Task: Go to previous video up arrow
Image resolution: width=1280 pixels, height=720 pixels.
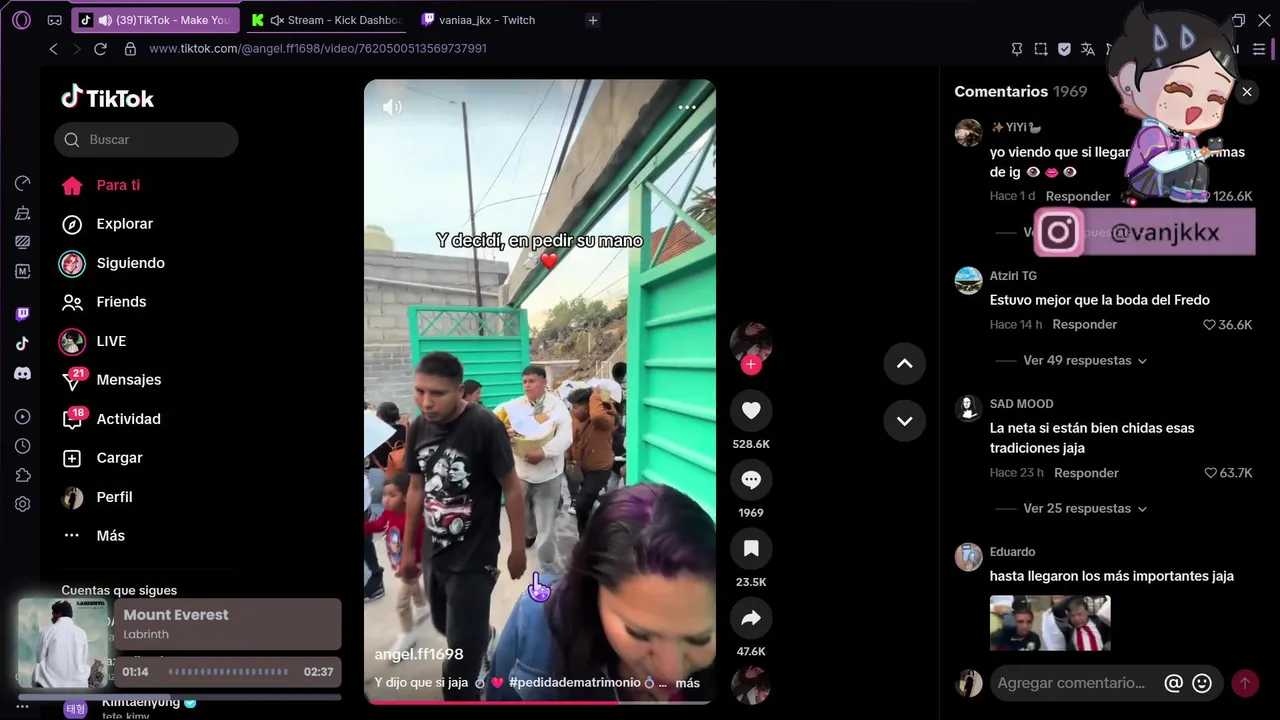Action: pos(905,364)
